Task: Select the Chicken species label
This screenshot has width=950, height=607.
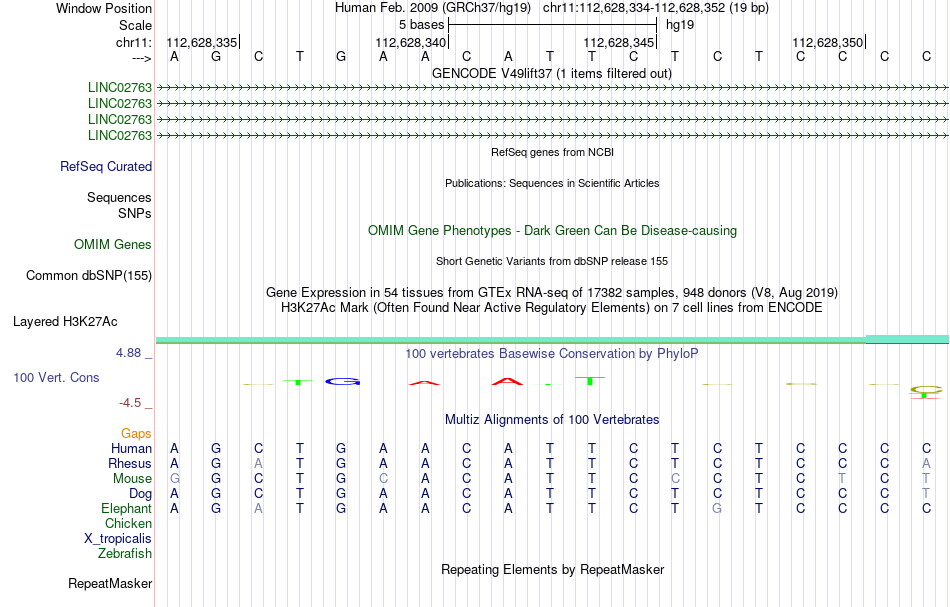Action: [x=128, y=523]
